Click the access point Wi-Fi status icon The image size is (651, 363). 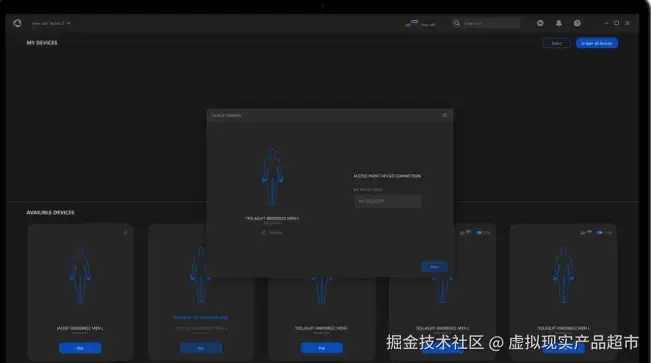412,23
